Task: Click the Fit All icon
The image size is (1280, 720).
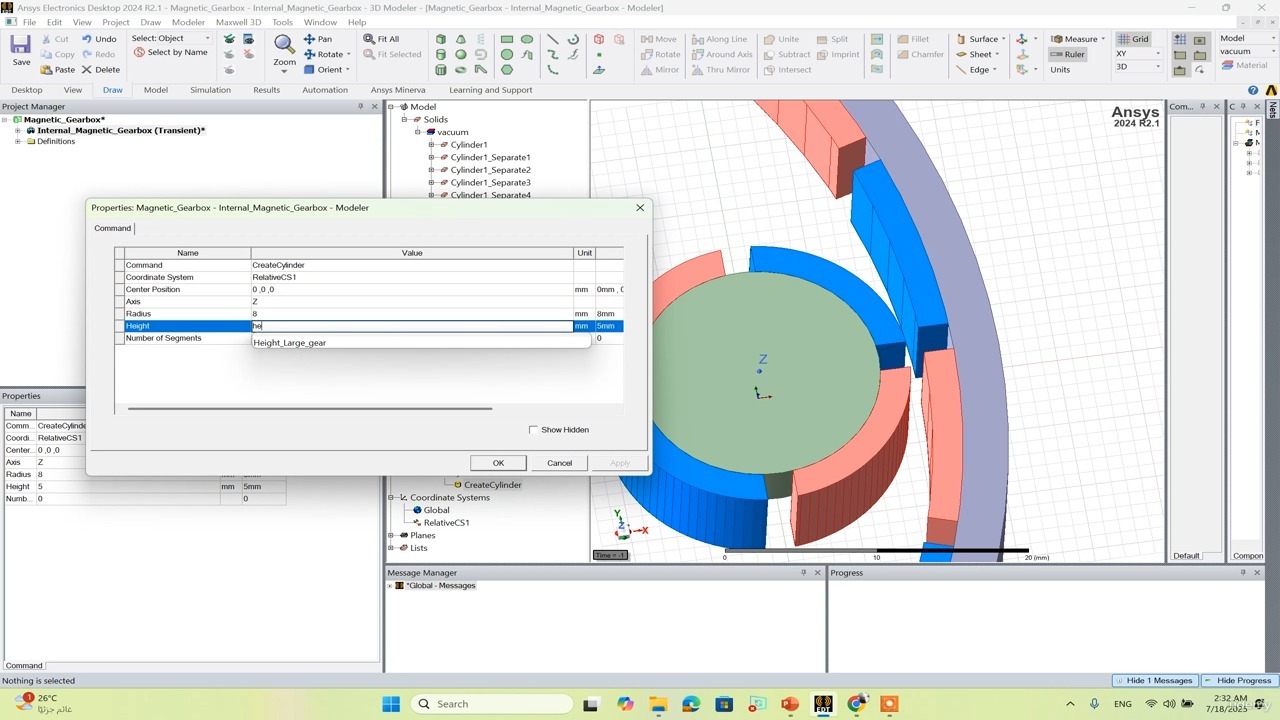Action: [x=369, y=39]
